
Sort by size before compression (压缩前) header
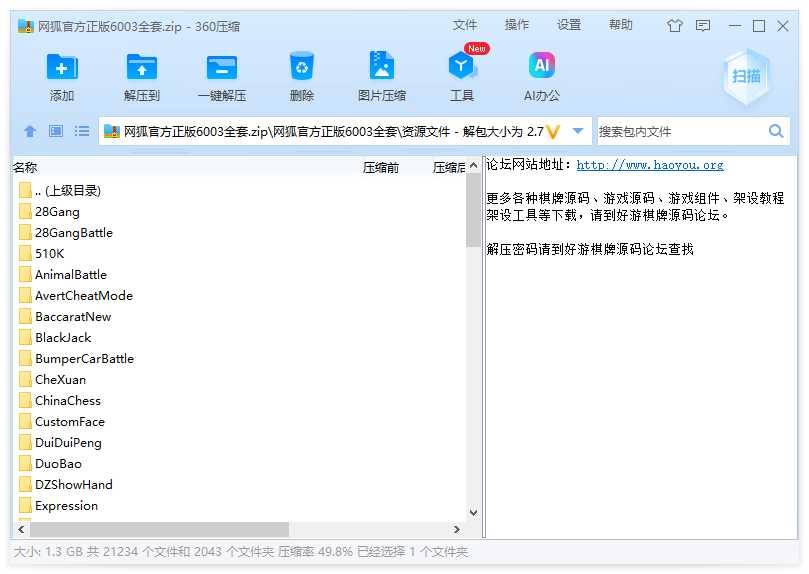(x=381, y=168)
